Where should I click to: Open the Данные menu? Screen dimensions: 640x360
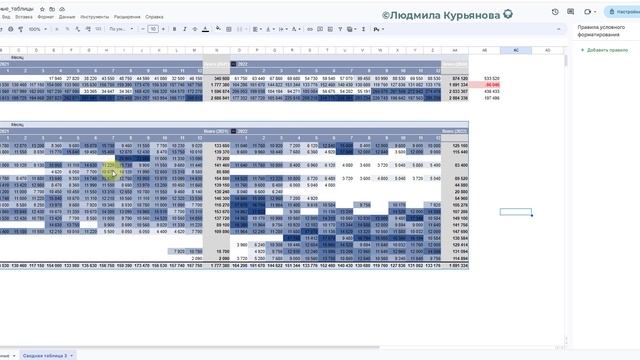pyautogui.click(x=67, y=17)
